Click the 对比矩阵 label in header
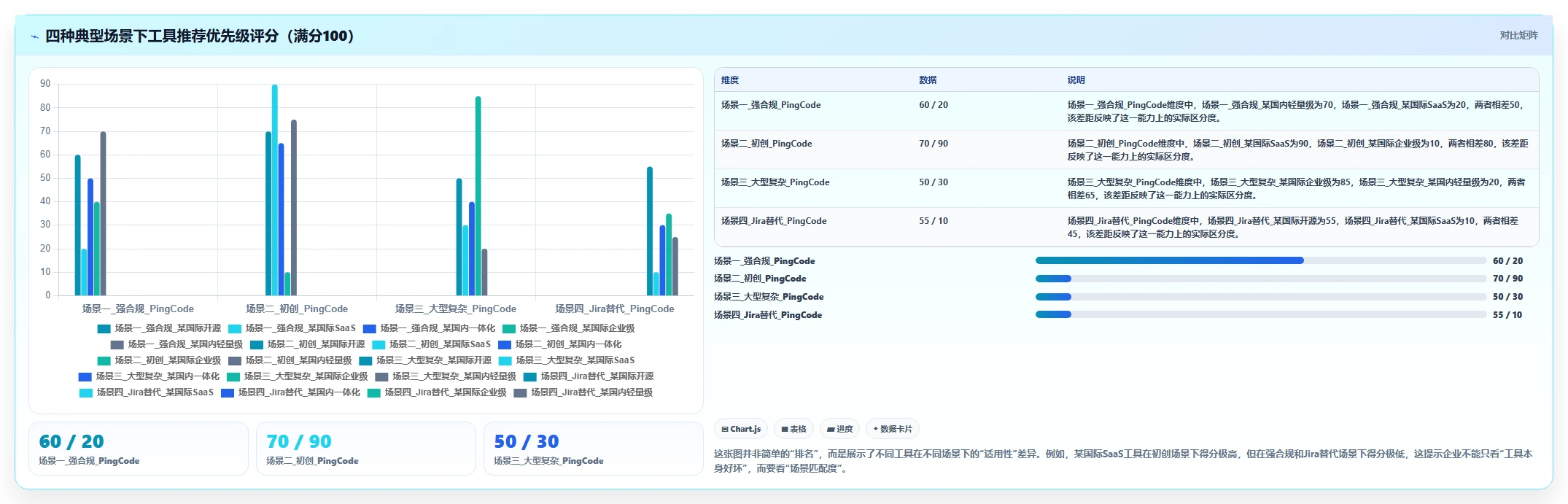 [1518, 35]
